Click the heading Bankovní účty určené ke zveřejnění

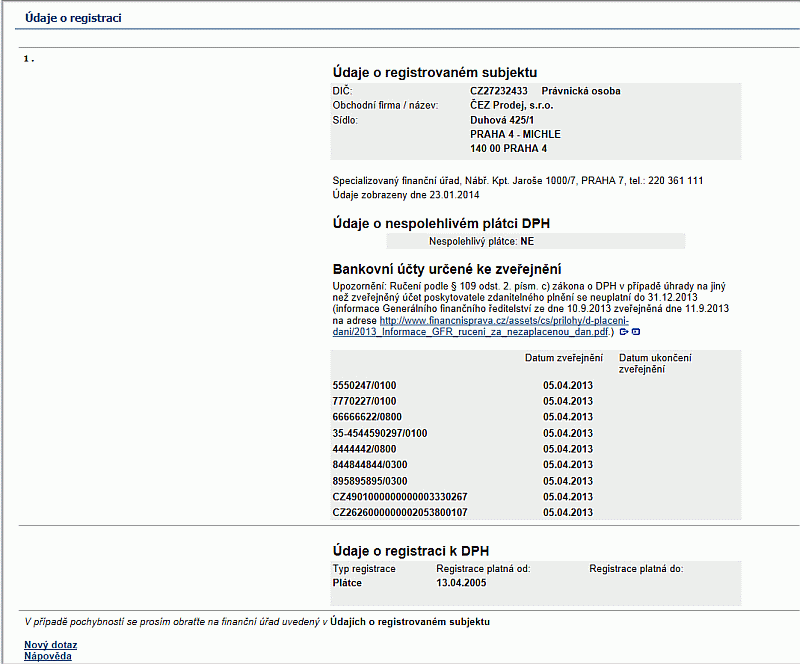click(447, 269)
